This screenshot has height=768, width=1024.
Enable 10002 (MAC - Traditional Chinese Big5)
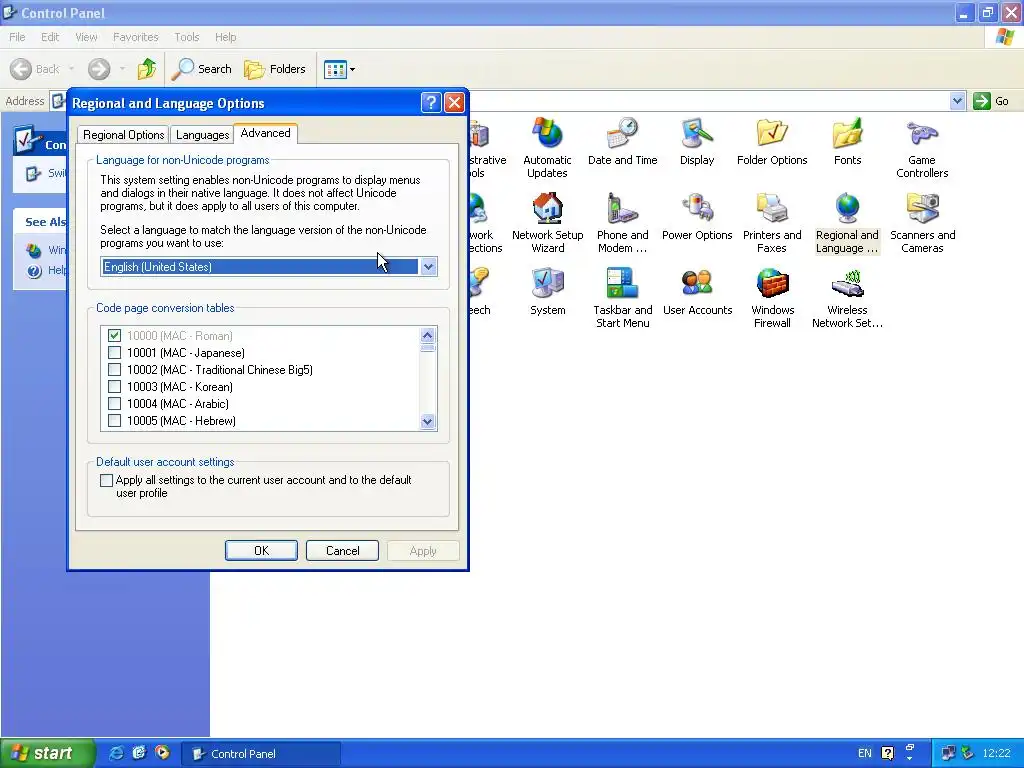114,370
